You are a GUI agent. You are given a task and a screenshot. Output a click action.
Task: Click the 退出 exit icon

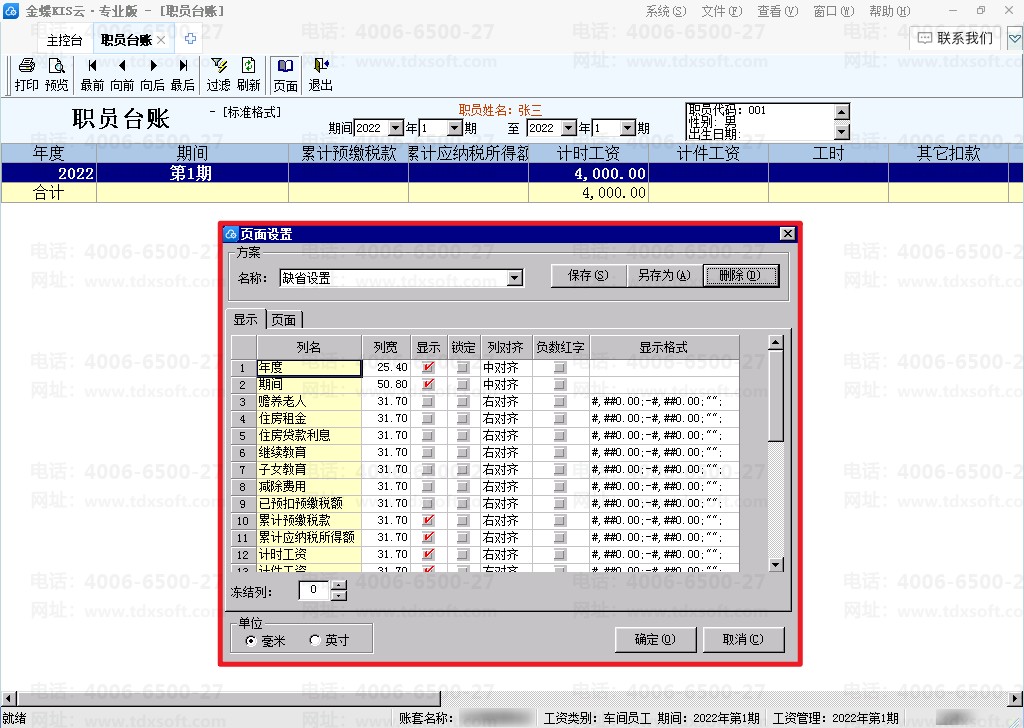click(321, 75)
